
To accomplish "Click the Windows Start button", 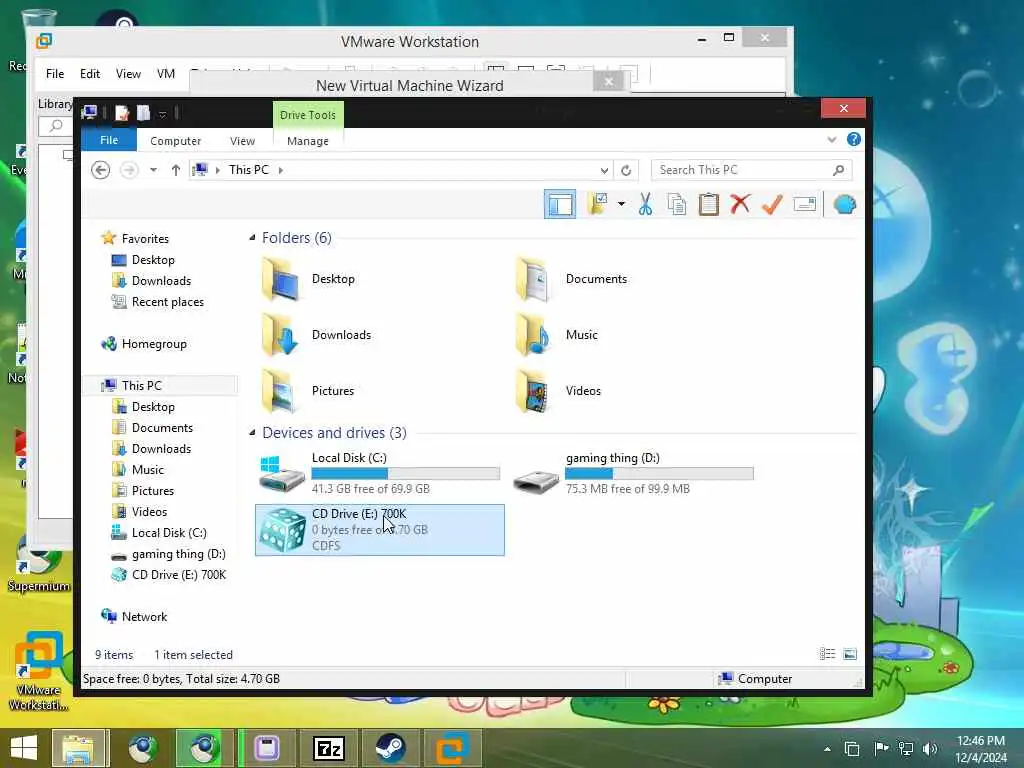I will pyautogui.click(x=24, y=748).
